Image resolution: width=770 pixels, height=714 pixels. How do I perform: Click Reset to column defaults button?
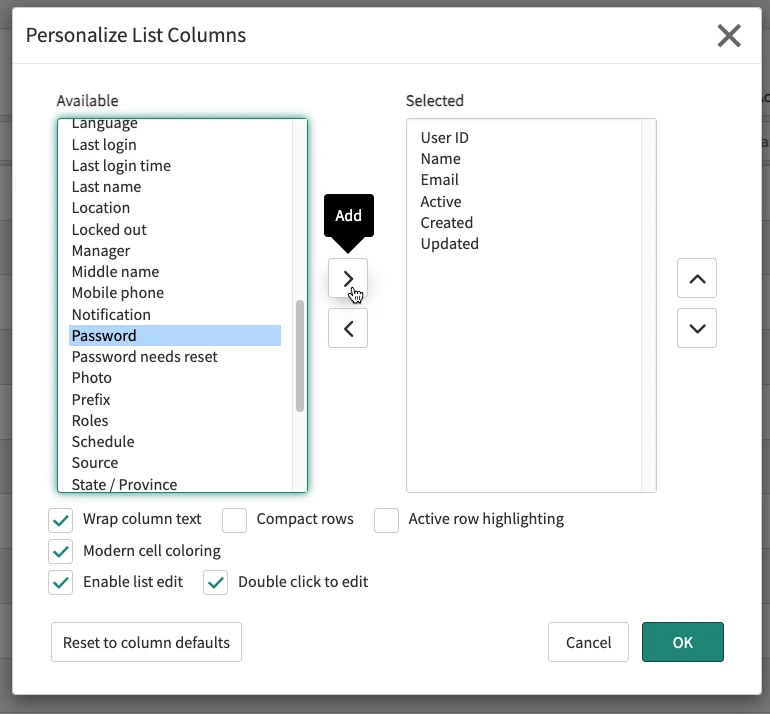146,642
